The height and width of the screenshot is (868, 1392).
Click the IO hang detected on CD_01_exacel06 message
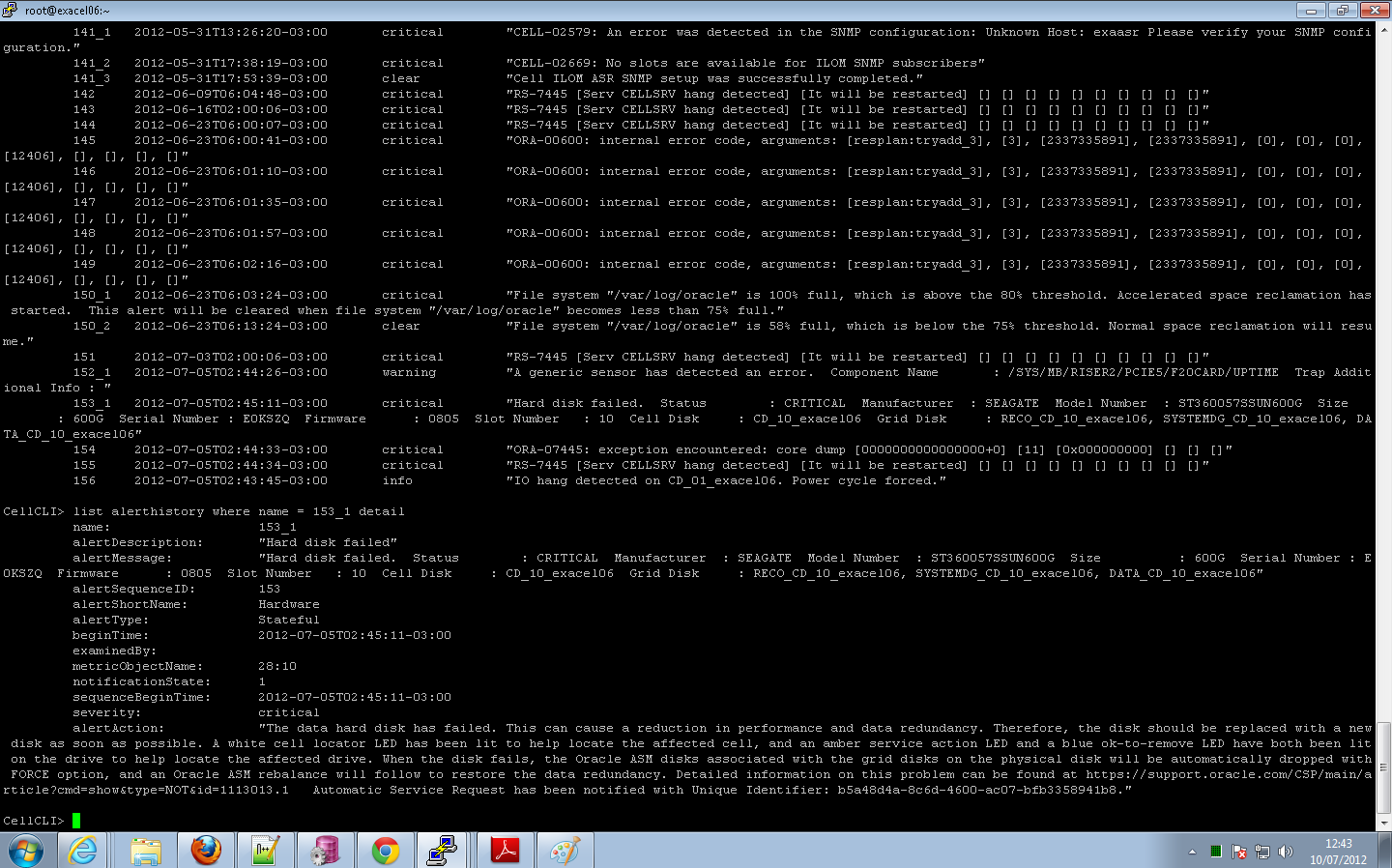(726, 480)
